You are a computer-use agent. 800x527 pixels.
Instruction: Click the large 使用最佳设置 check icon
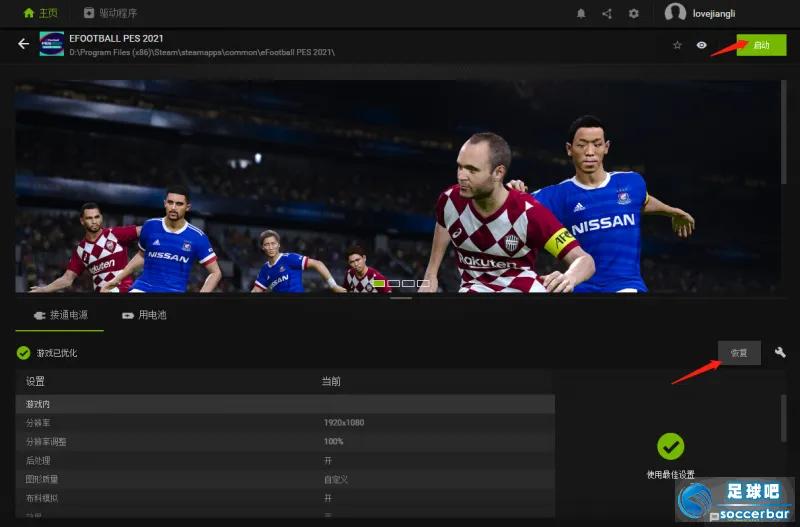(670, 446)
